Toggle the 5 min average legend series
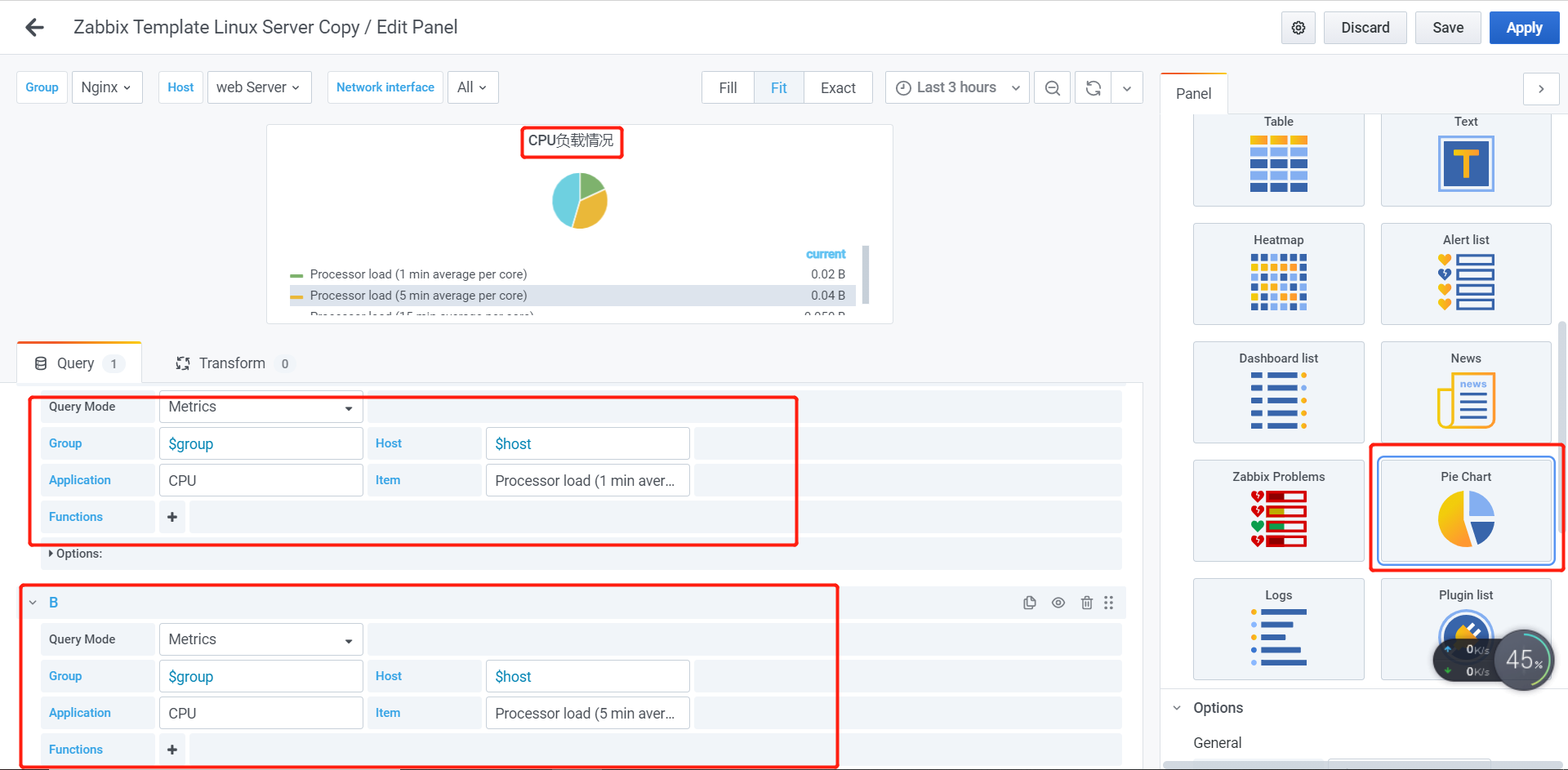The height and width of the screenshot is (770, 1568). [418, 296]
